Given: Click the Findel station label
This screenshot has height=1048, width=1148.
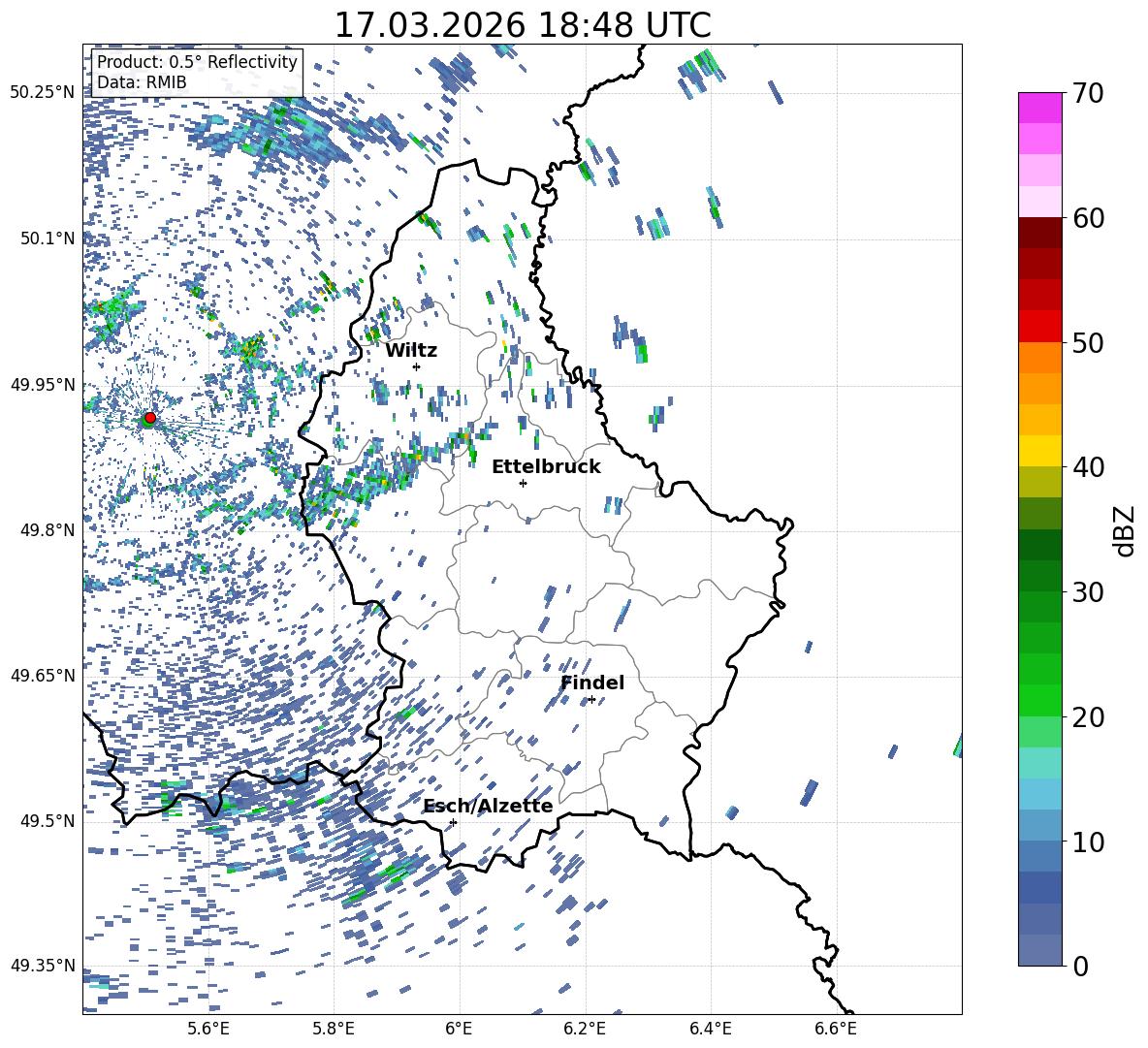Looking at the screenshot, I should (592, 683).
